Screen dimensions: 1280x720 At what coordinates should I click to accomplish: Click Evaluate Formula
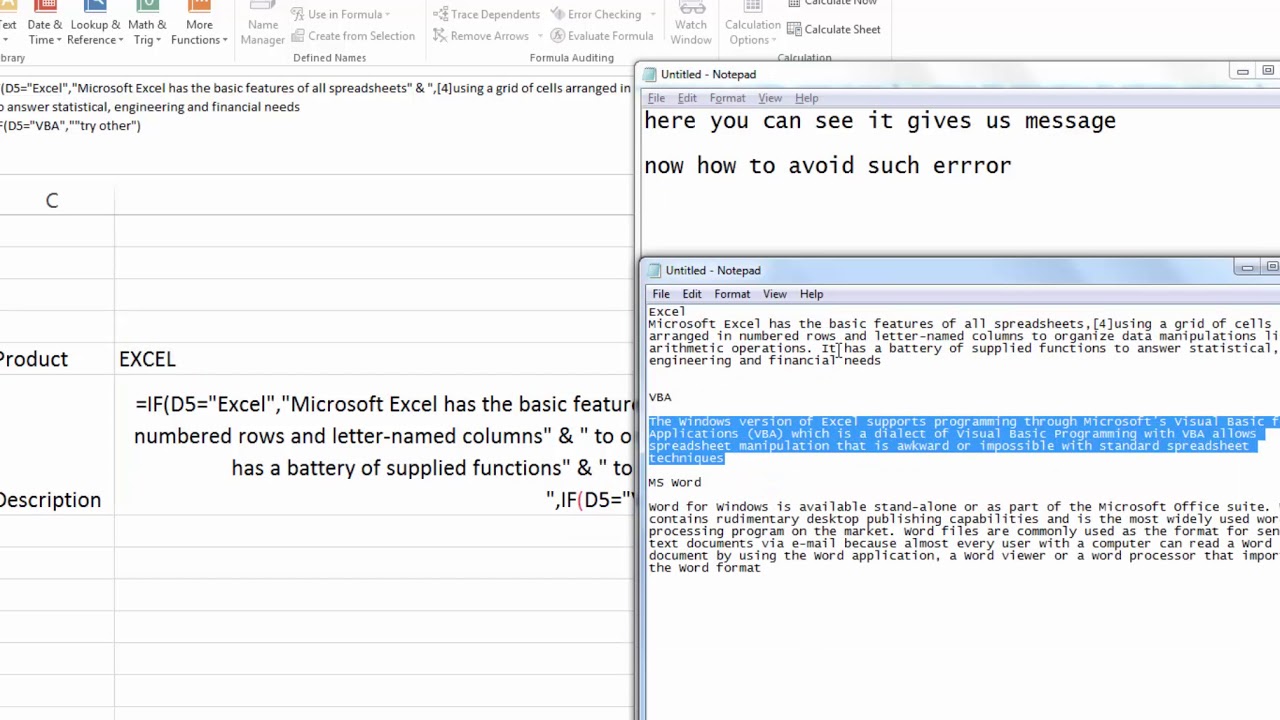coord(601,36)
